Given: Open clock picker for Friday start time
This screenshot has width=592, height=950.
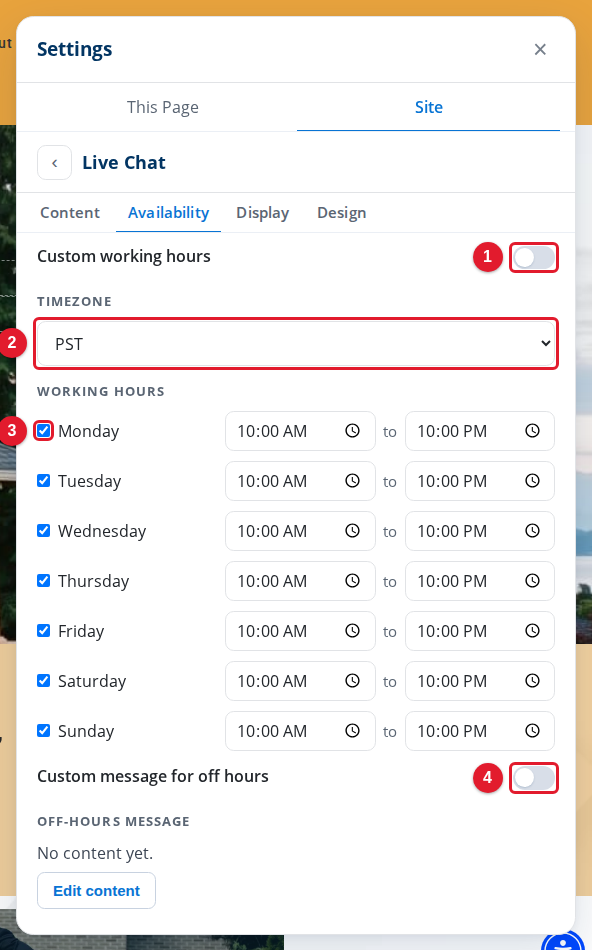Looking at the screenshot, I should tap(353, 631).
